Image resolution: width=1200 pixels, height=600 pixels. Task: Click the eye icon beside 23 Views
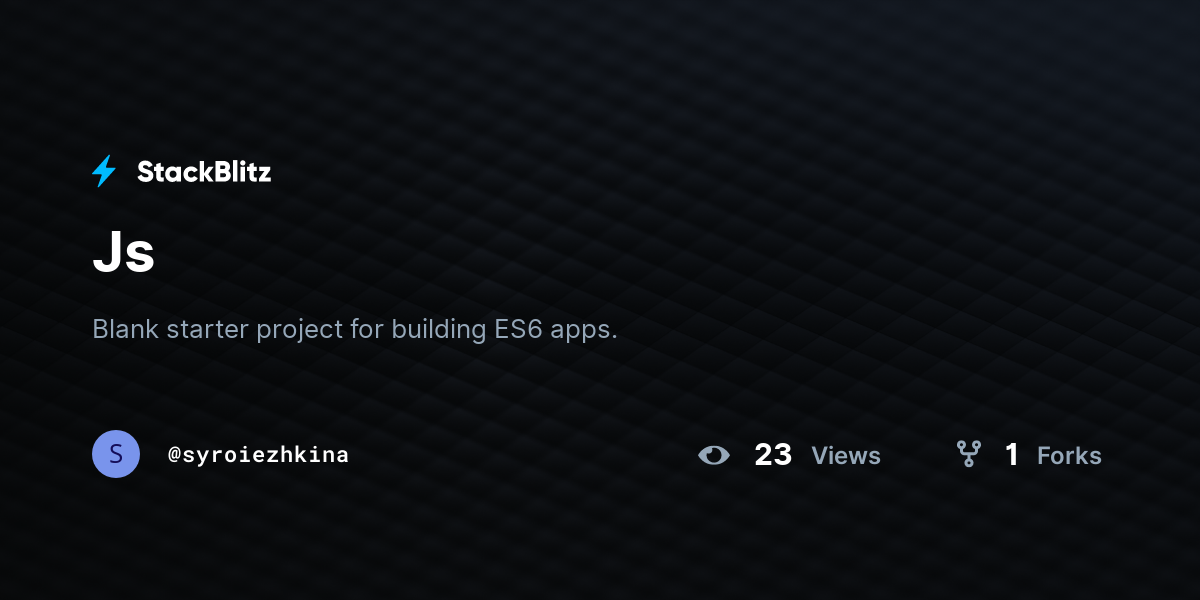(x=714, y=455)
